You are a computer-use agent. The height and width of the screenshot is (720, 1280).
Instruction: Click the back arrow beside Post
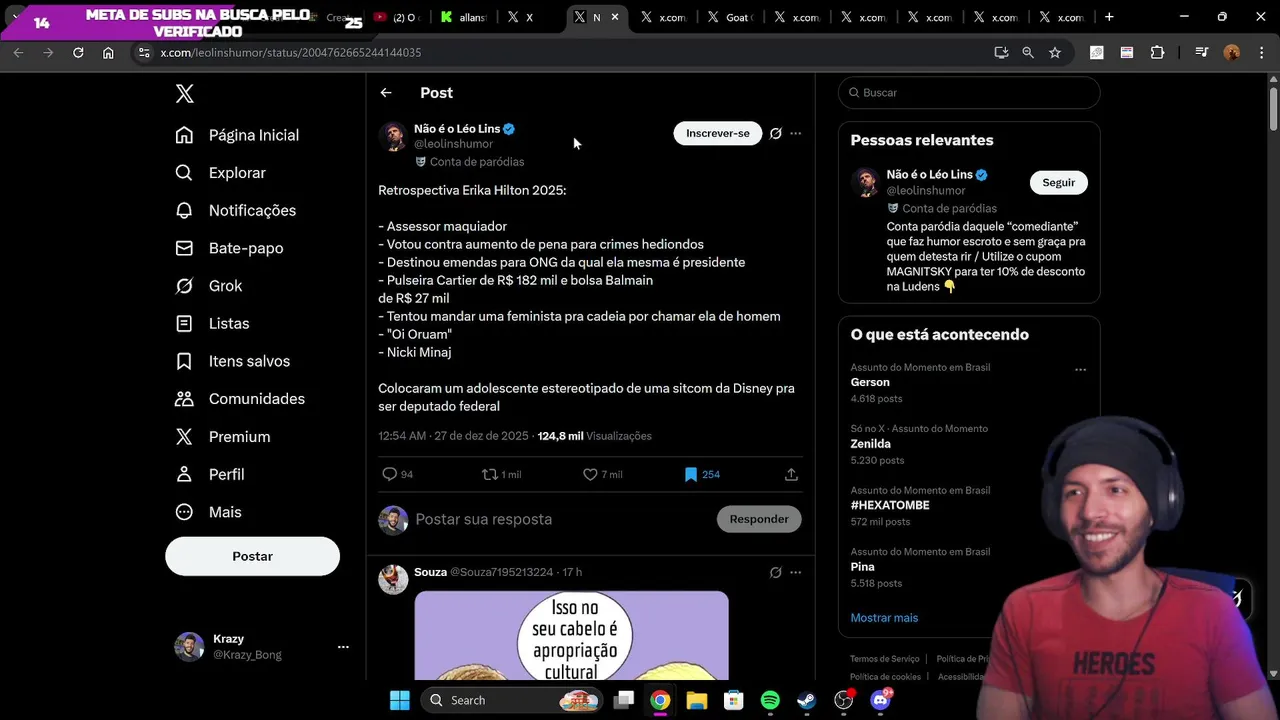386,93
